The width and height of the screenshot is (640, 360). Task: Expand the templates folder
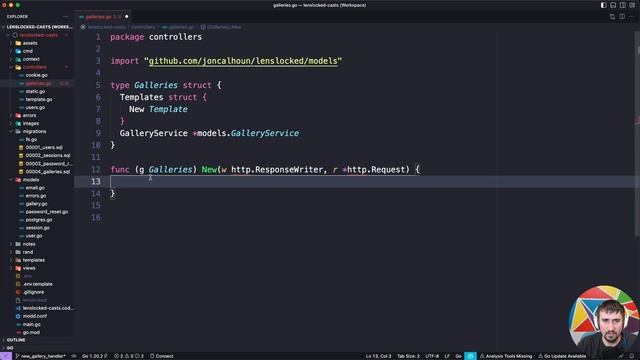[33, 260]
